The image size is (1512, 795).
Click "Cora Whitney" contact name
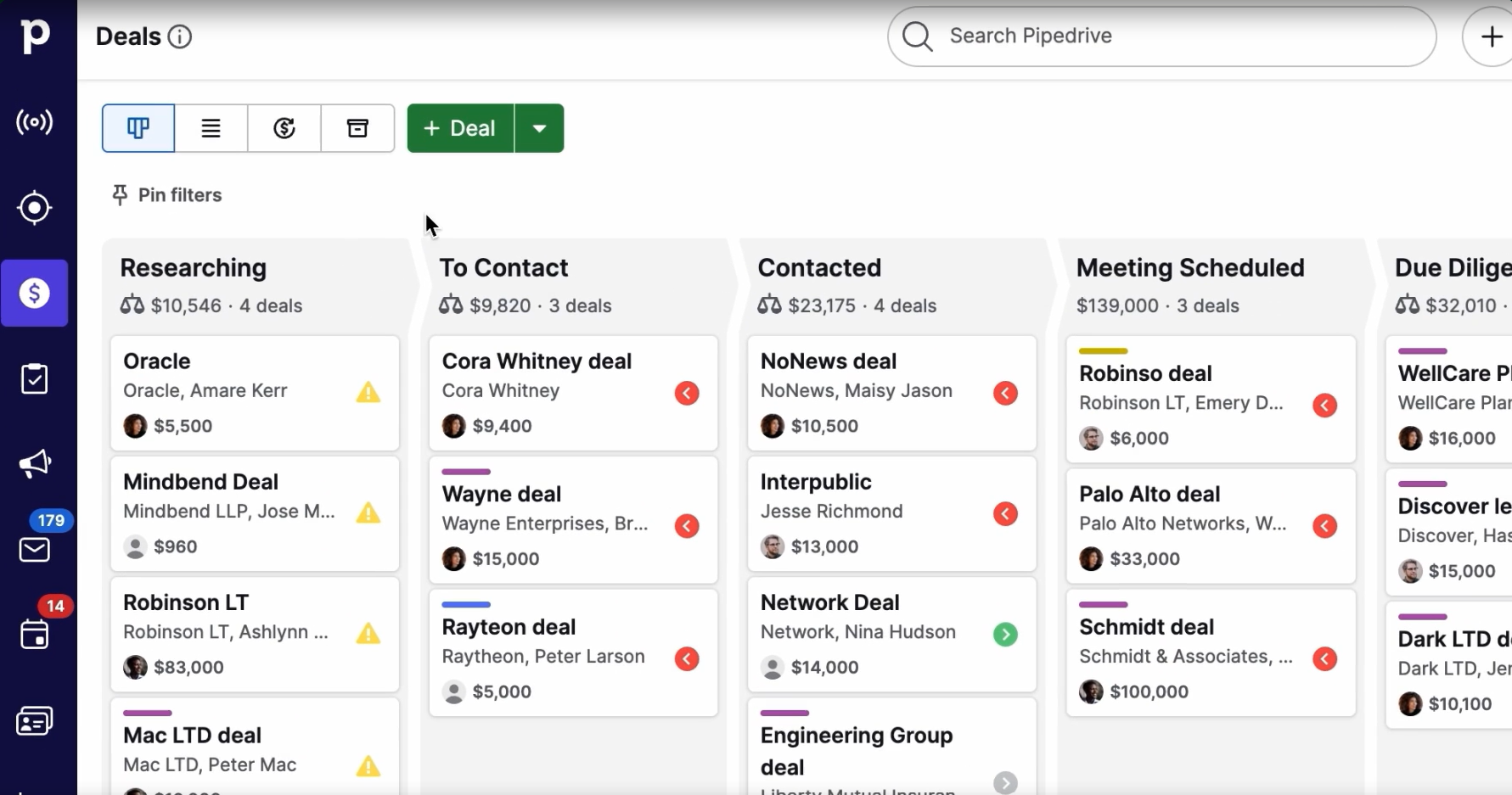501,391
